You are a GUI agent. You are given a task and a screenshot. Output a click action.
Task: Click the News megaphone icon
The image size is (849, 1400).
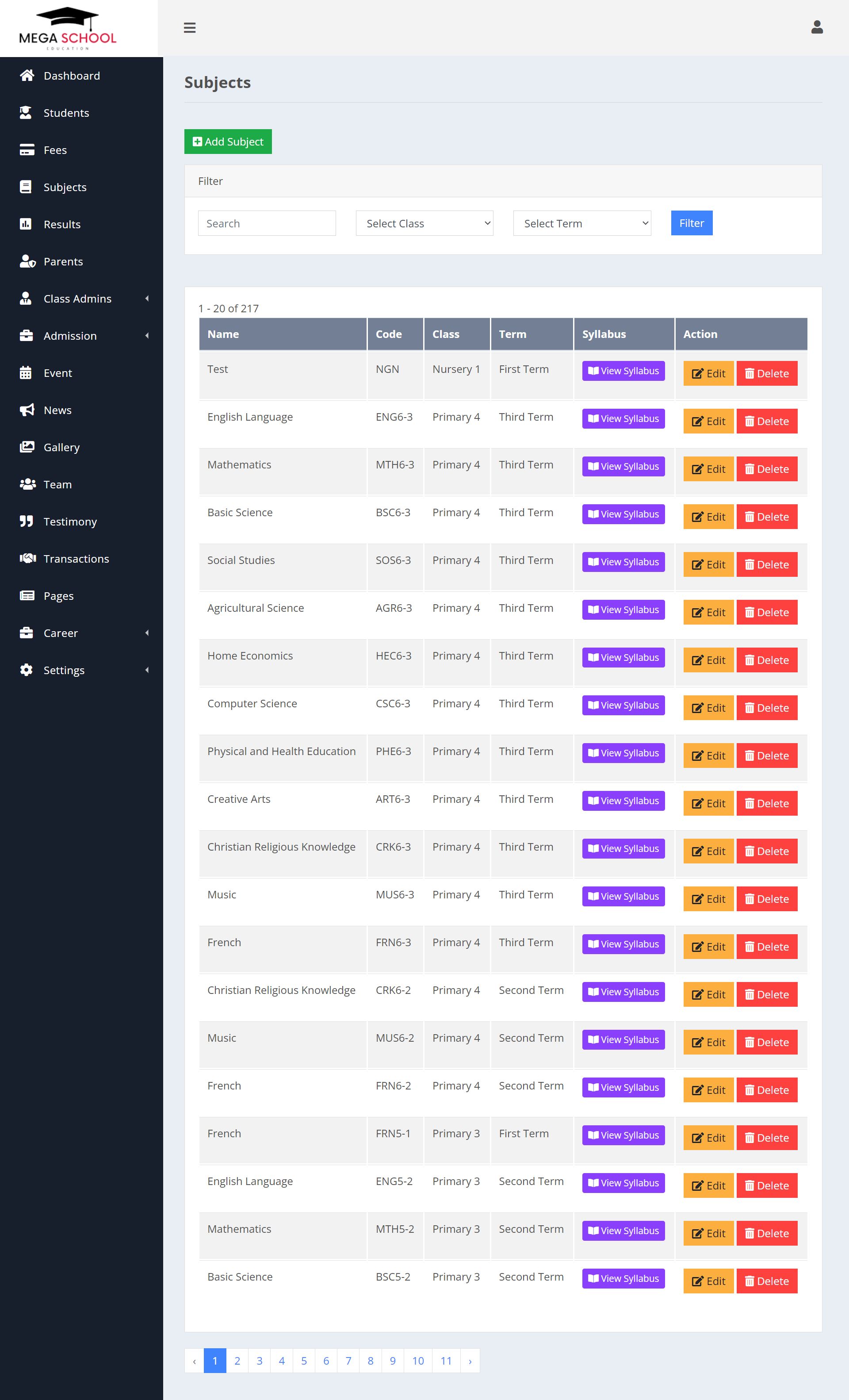click(x=26, y=410)
